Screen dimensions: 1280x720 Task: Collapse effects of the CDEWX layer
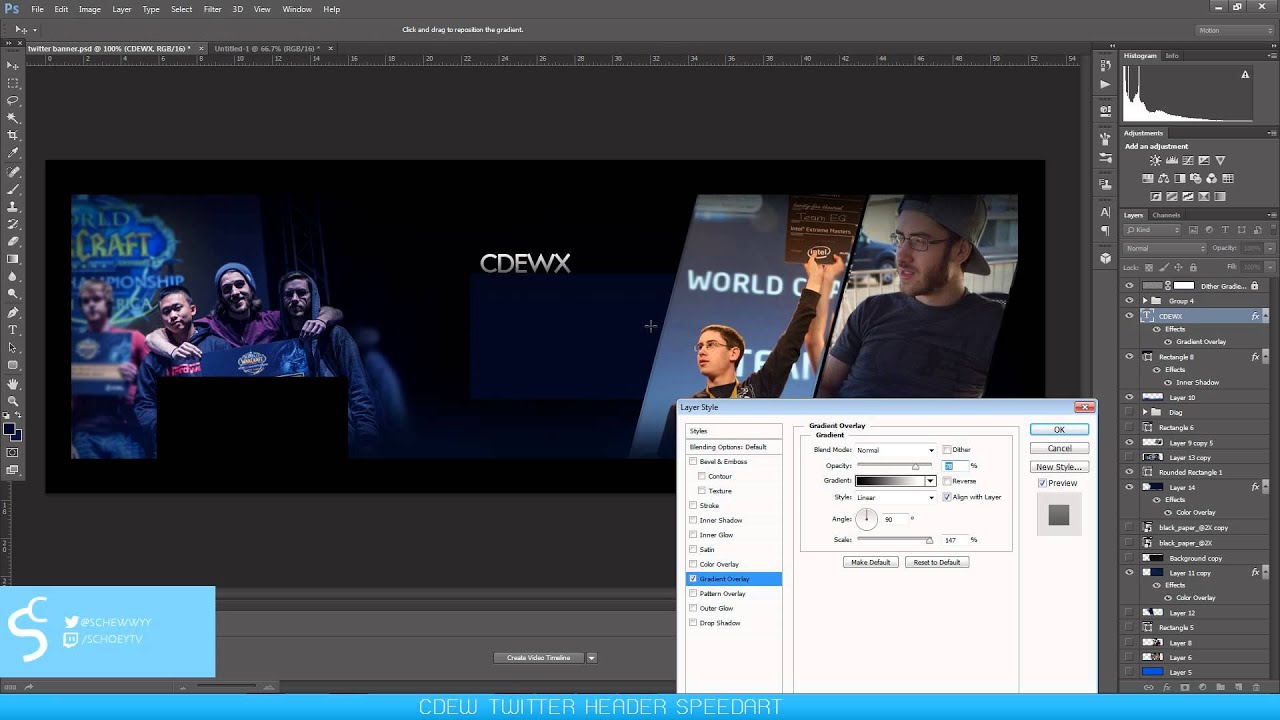pyautogui.click(x=1264, y=316)
